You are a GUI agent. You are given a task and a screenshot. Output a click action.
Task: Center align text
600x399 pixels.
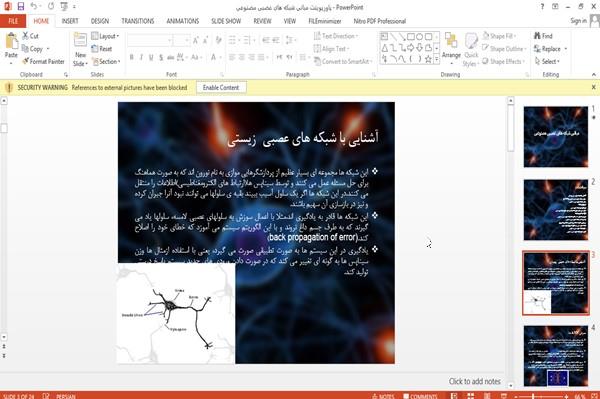click(241, 57)
